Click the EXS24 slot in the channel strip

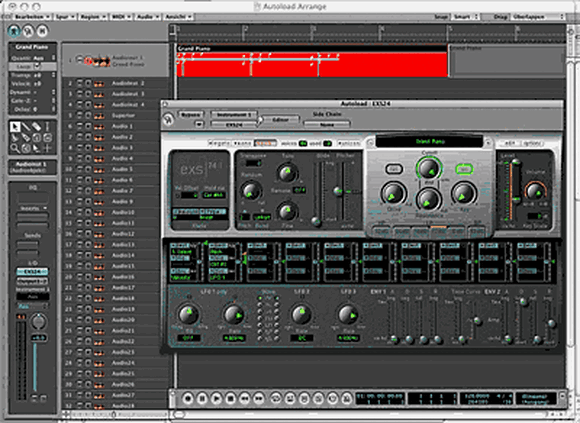32,272
